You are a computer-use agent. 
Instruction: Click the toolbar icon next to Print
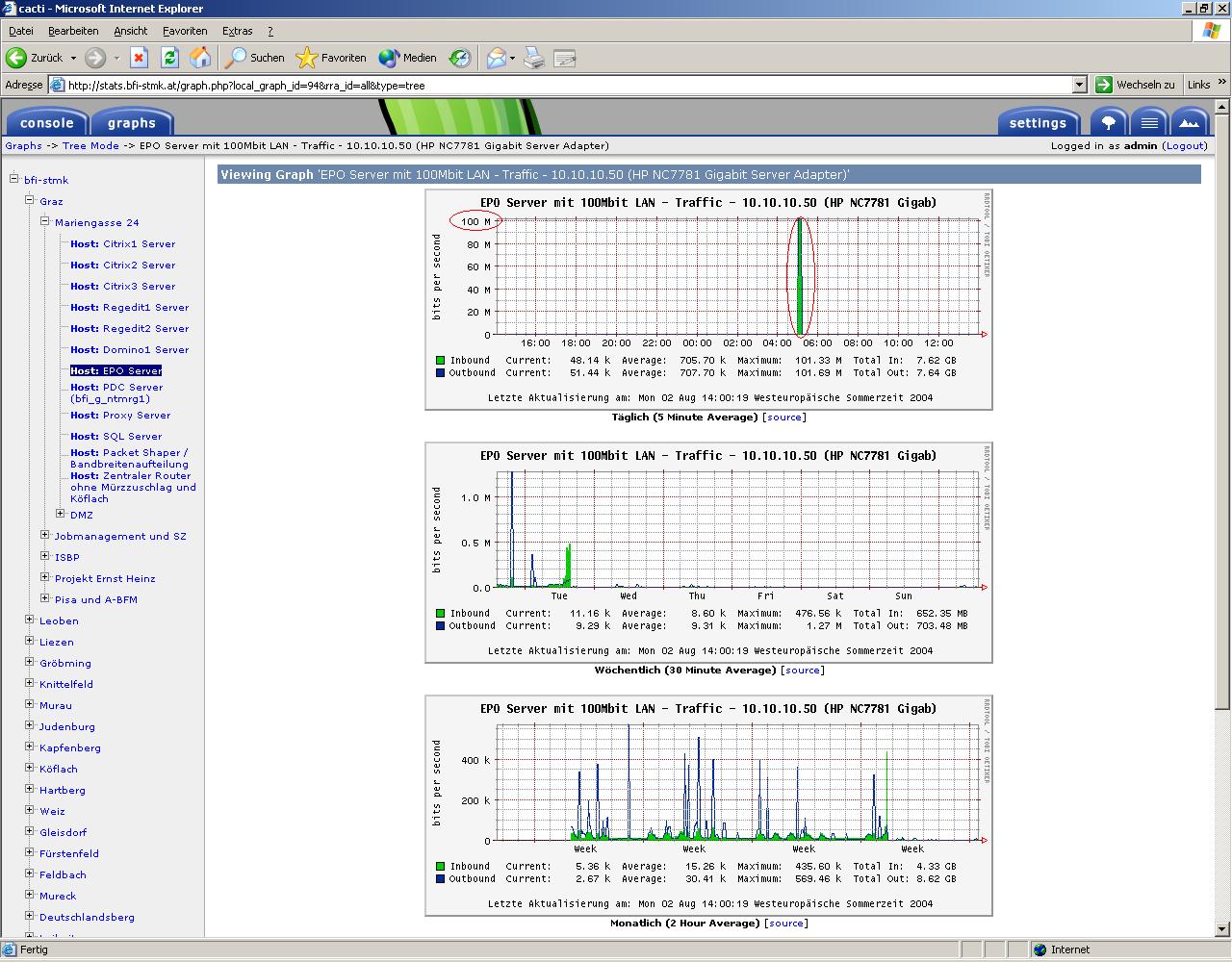pos(565,58)
